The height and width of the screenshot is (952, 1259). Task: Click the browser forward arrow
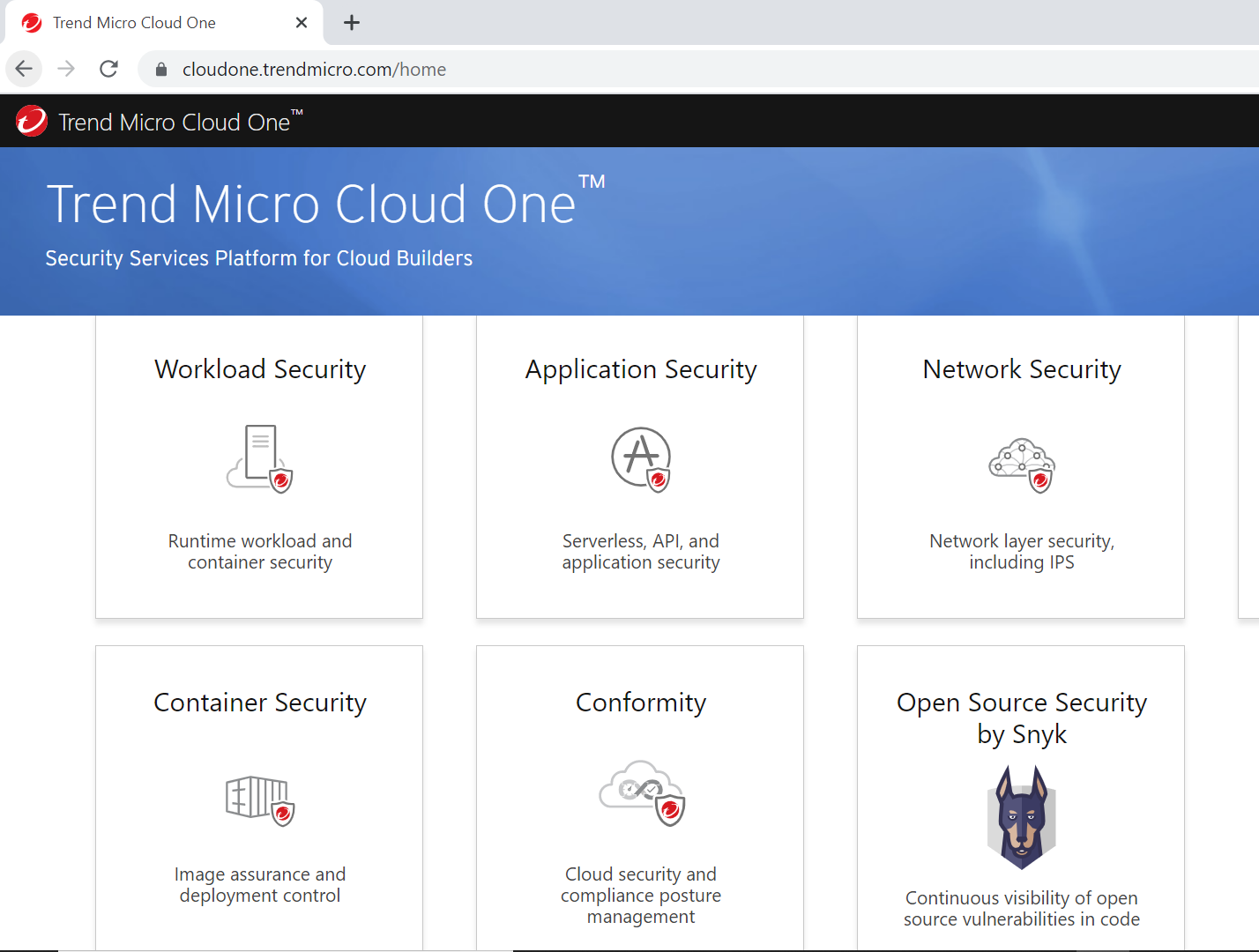tap(66, 69)
